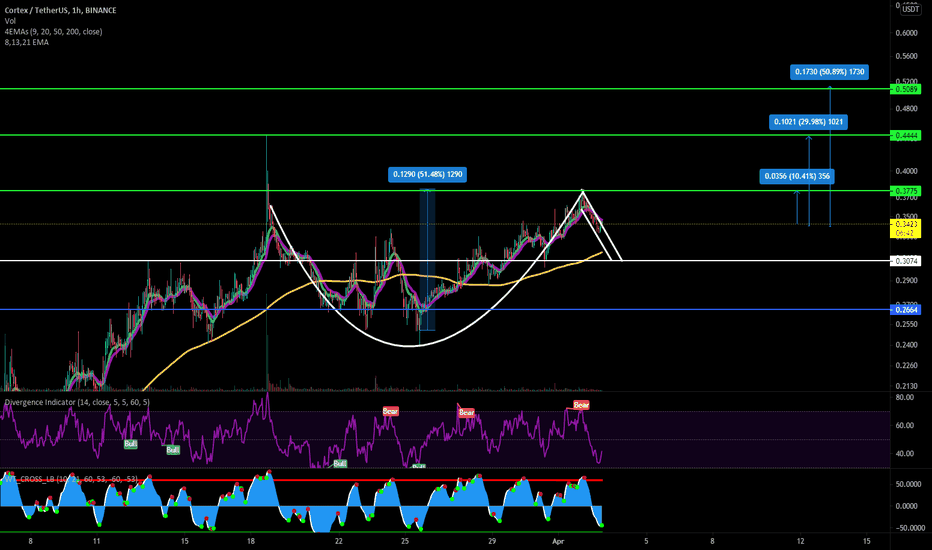Screen dimensions: 932x550
Task: Select the 0.1730 (50.89%) measurement label
Action: click(830, 72)
